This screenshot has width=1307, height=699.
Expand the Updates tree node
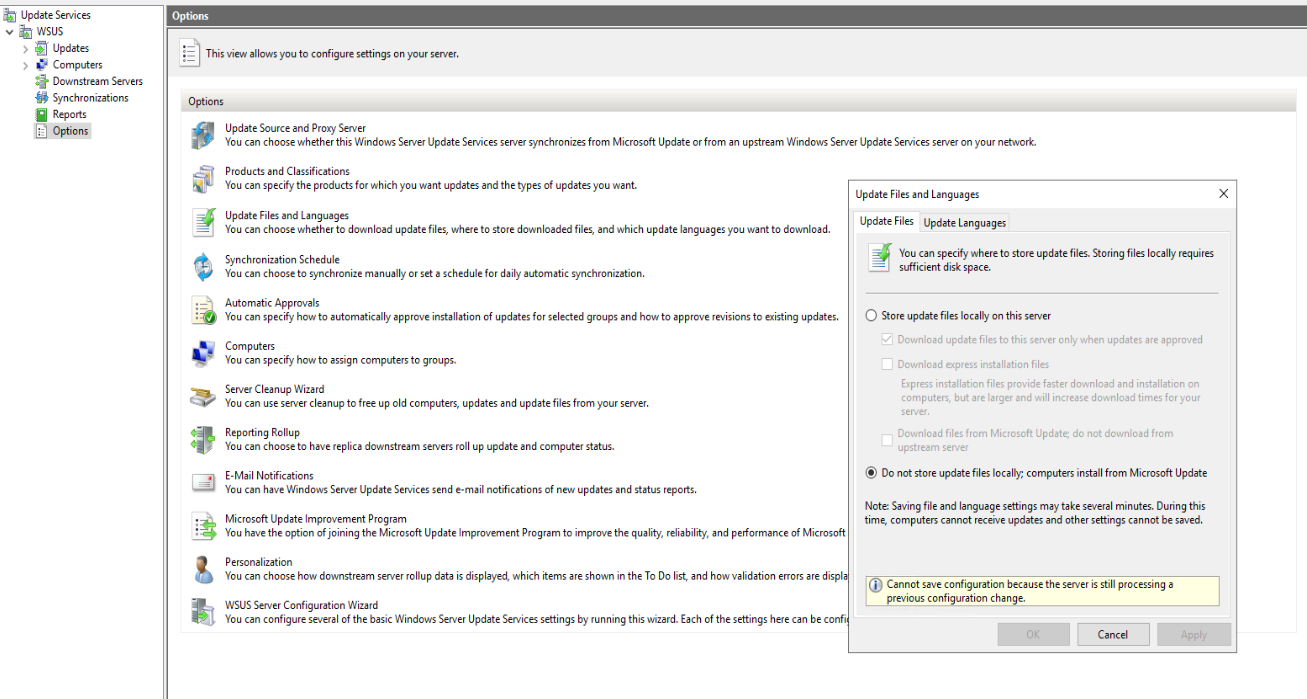pyautogui.click(x=26, y=48)
